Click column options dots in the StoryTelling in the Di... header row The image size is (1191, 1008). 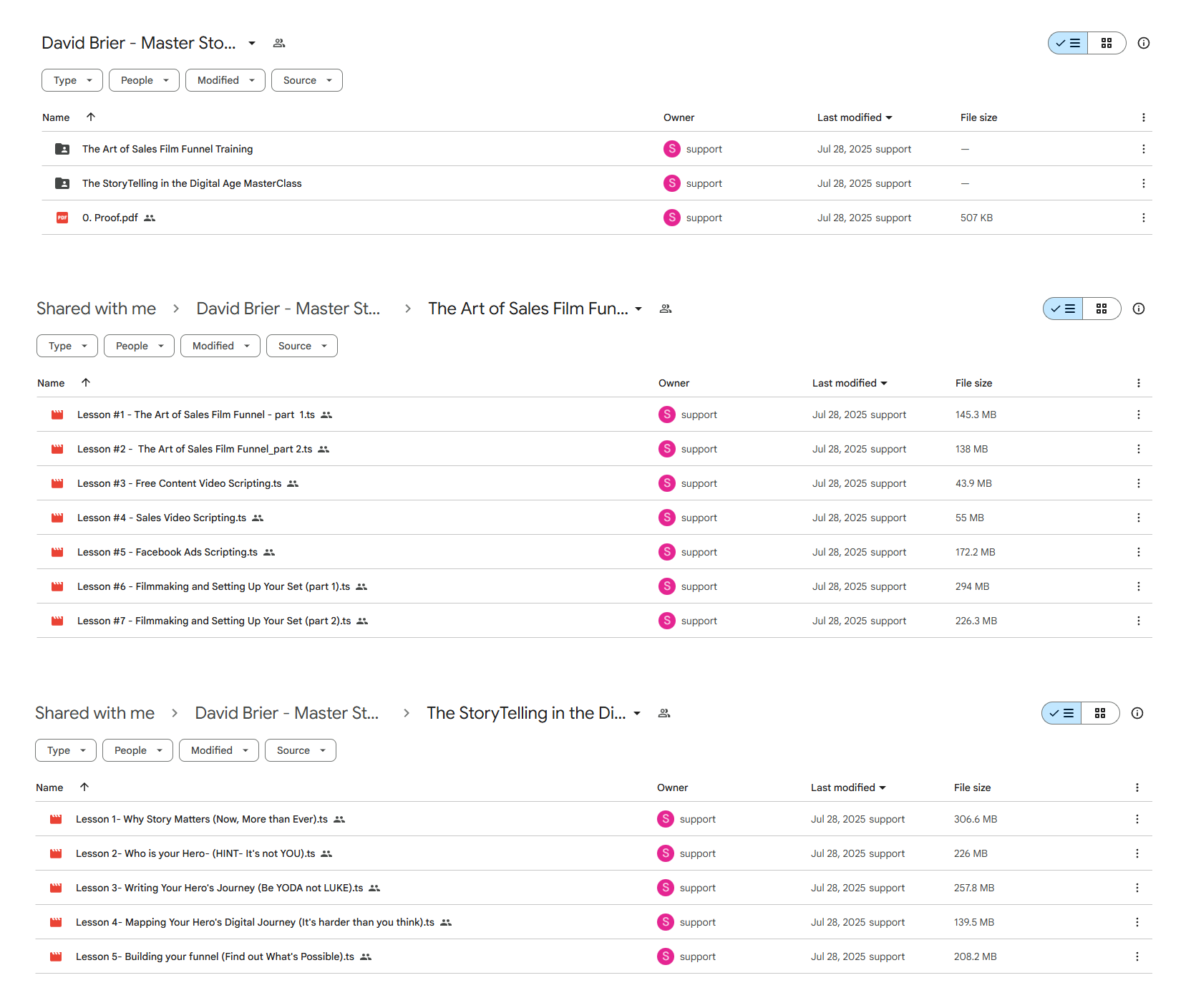point(1137,787)
